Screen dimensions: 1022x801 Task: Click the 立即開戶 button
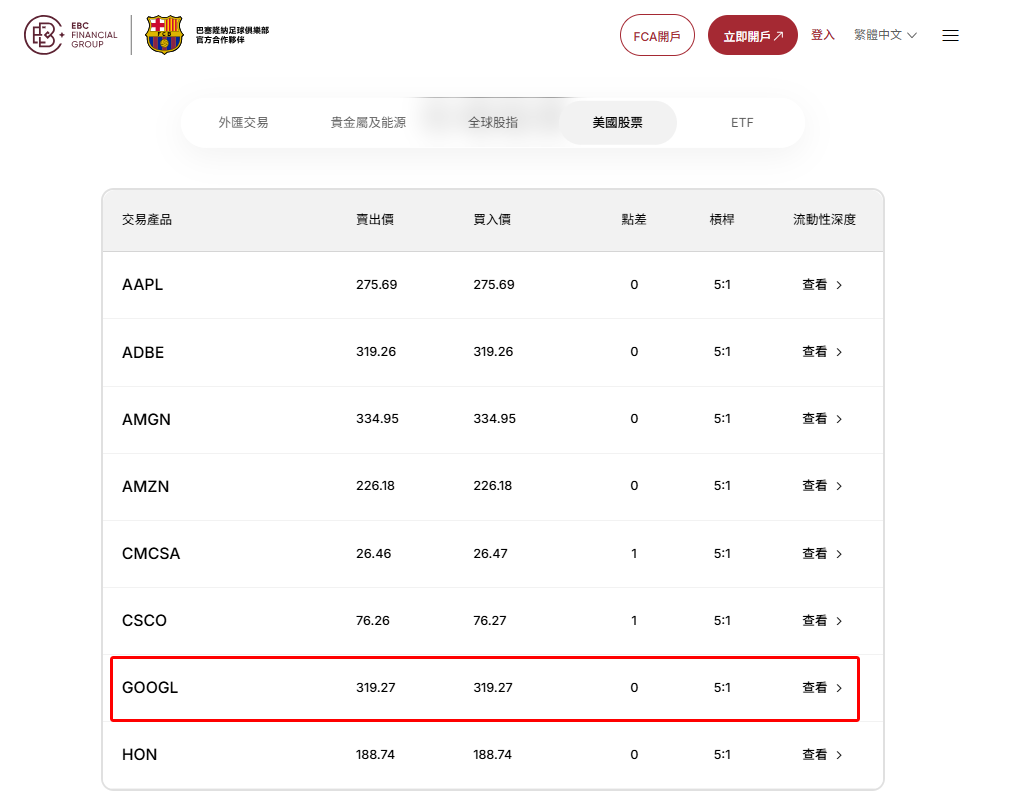(x=751, y=34)
